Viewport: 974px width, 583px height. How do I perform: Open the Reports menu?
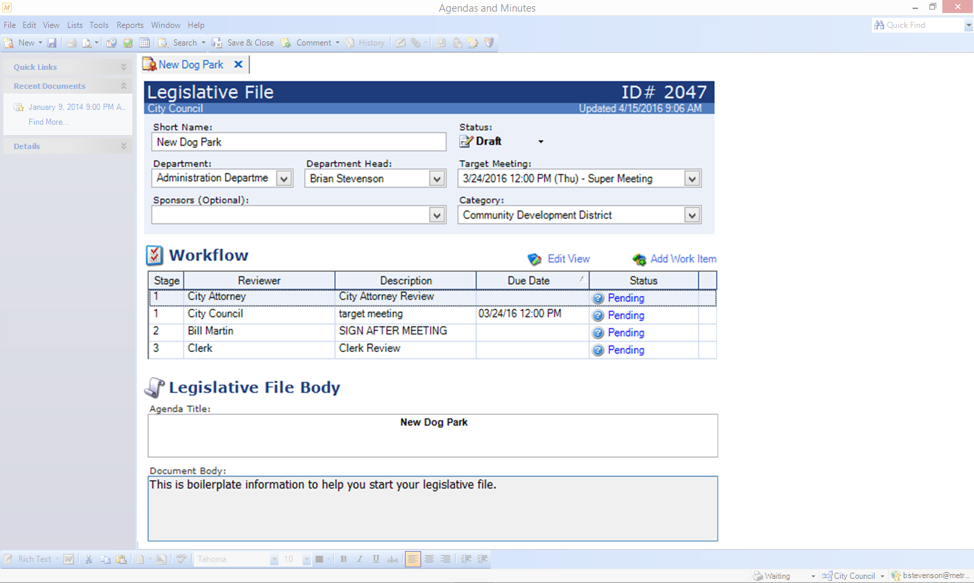(130, 25)
